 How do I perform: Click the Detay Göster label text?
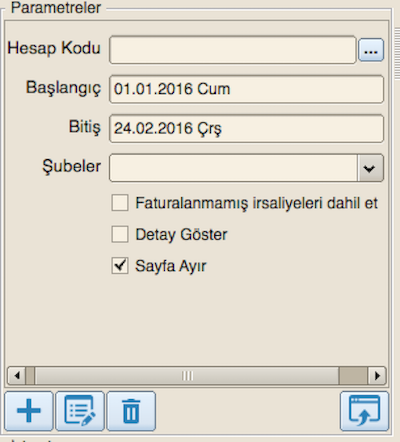tap(181, 235)
